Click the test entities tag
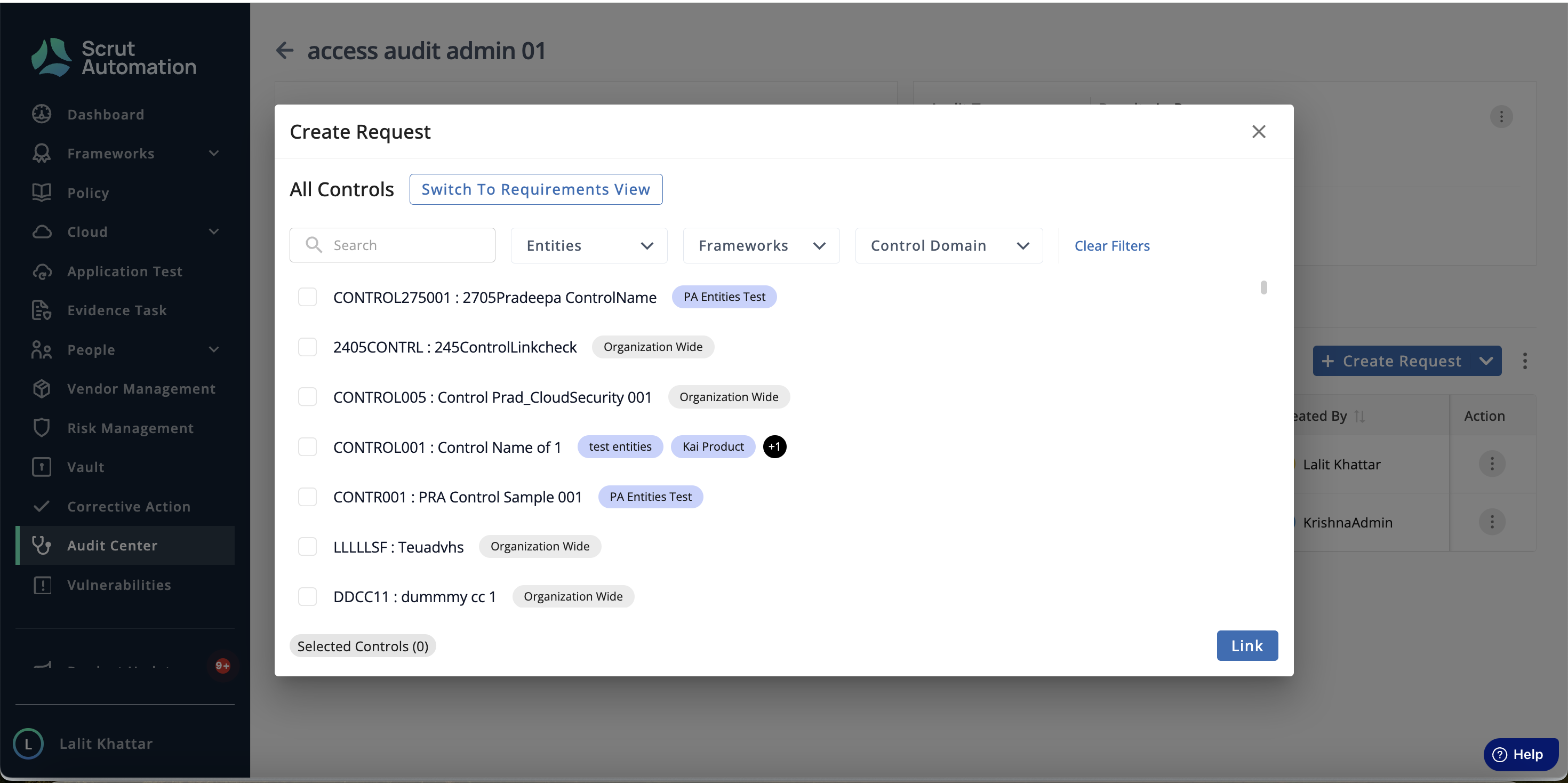1568x783 pixels. (620, 447)
